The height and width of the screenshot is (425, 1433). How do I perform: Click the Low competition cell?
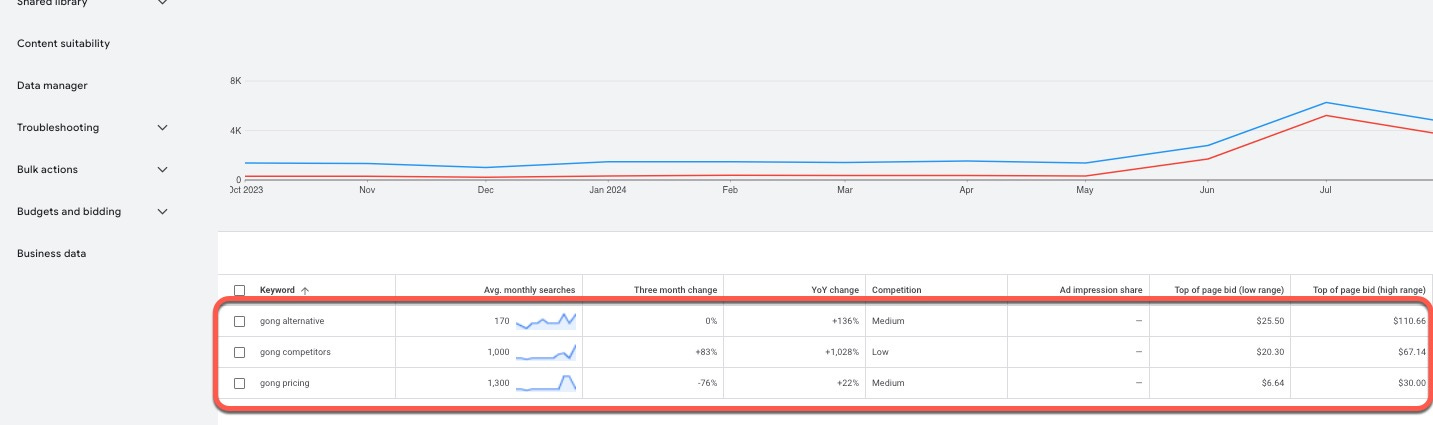point(881,352)
